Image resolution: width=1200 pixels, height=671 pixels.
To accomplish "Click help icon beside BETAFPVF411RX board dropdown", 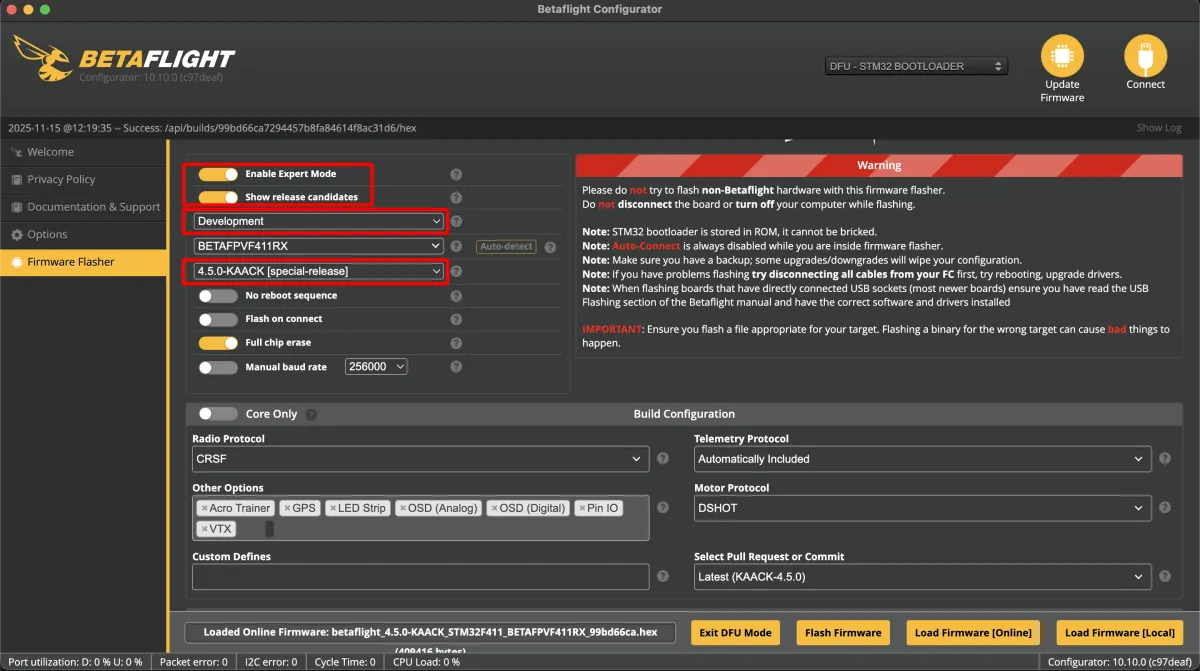I will tap(456, 246).
